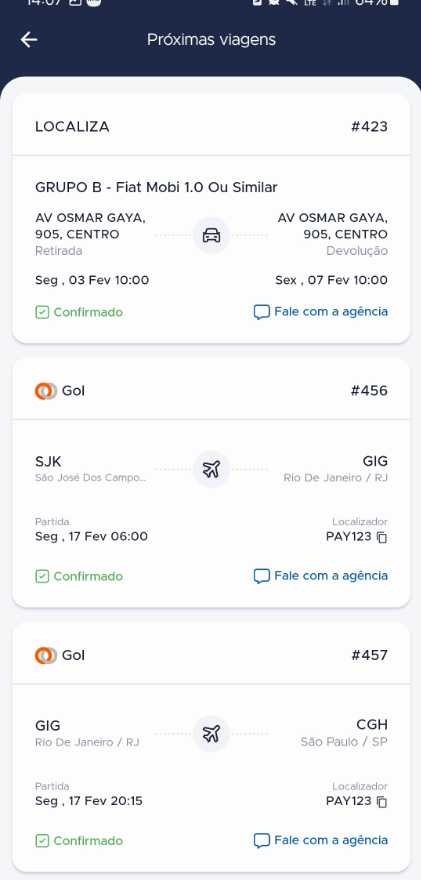Image resolution: width=421 pixels, height=880 pixels.
Task: Tap Confirmado check on flight #457
Action: (42, 841)
